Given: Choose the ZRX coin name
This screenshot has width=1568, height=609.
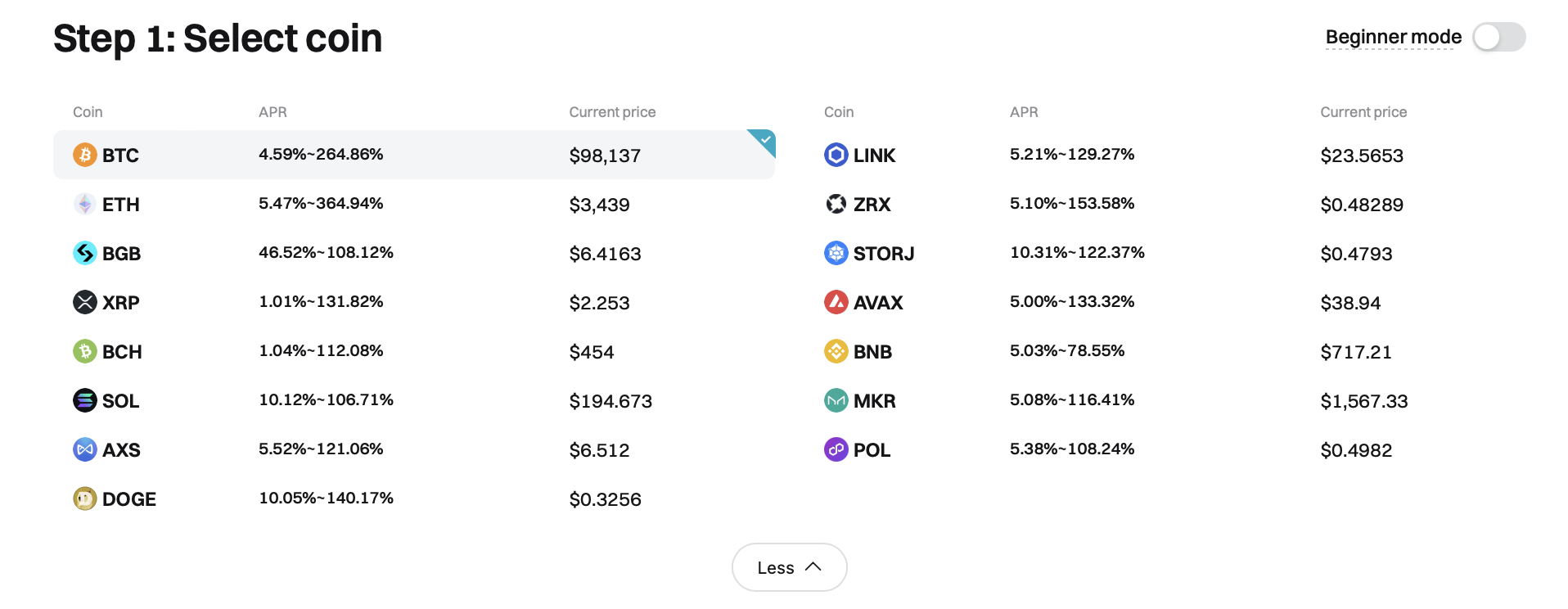Looking at the screenshot, I should point(872,205).
